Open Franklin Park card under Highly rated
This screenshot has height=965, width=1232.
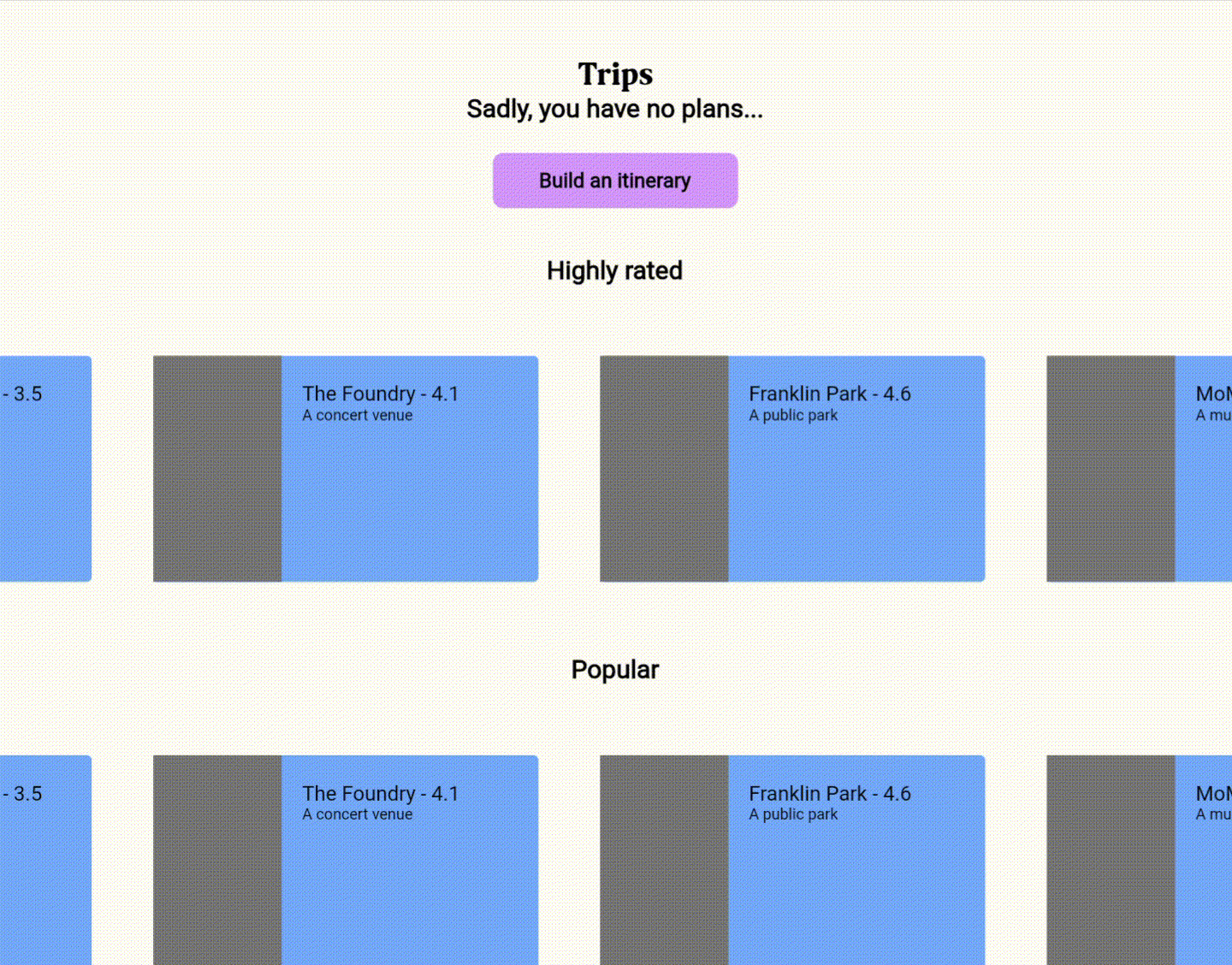coord(792,469)
